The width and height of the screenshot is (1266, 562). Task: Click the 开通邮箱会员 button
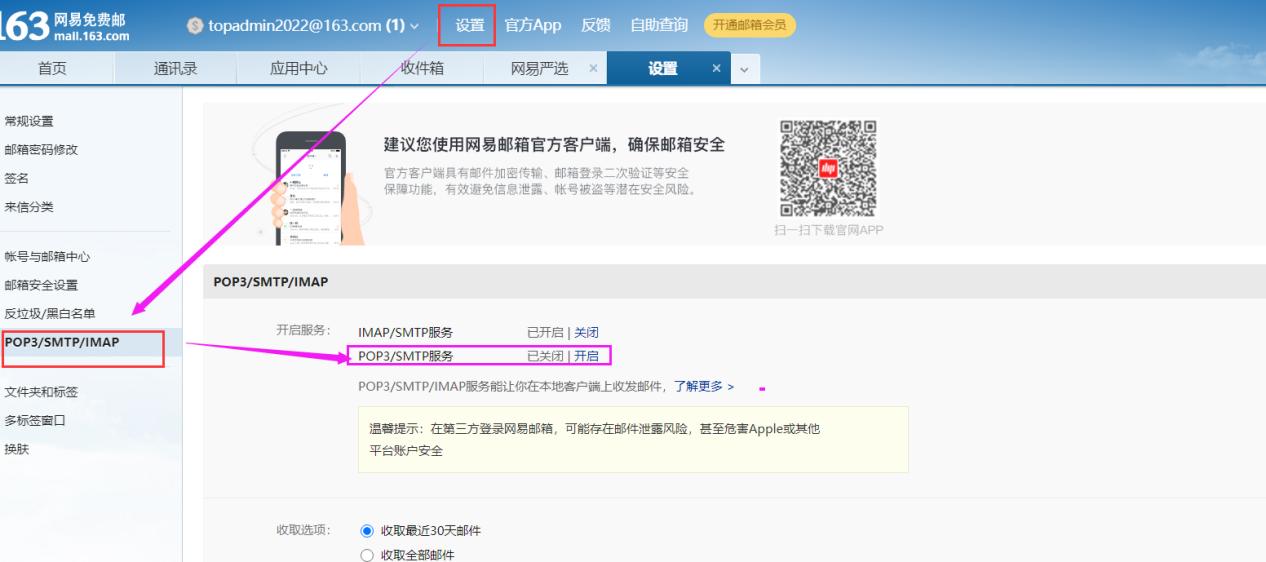tap(750, 25)
